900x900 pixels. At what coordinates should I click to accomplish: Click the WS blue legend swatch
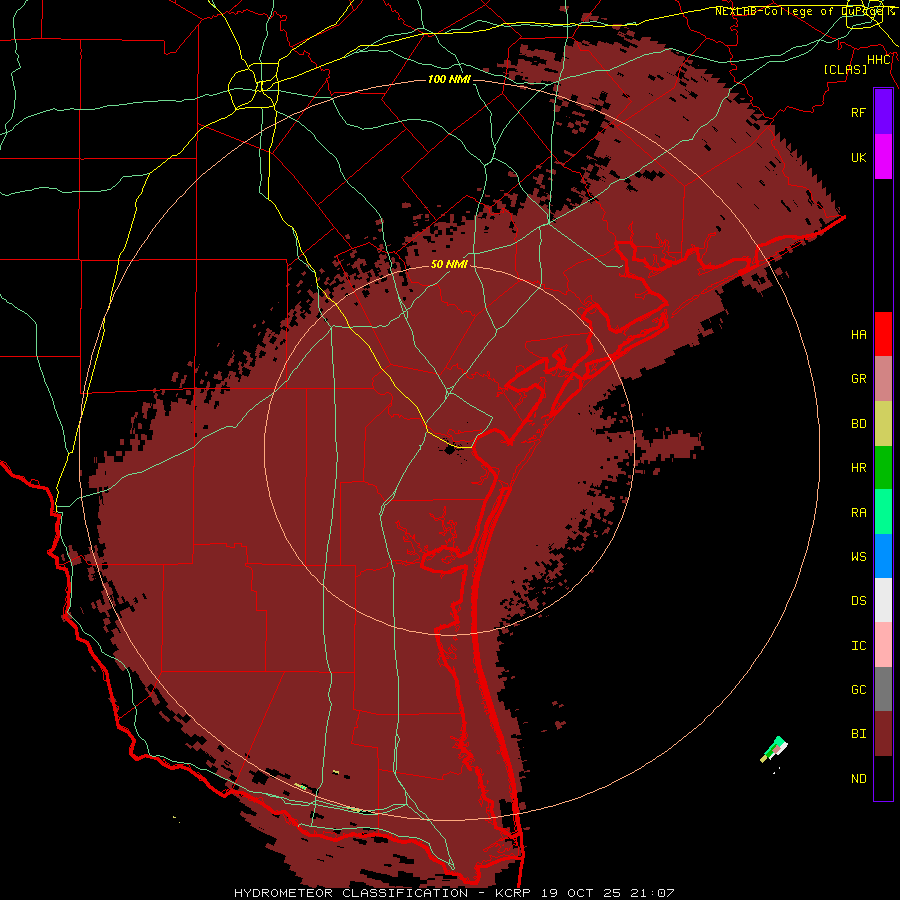pos(883,556)
